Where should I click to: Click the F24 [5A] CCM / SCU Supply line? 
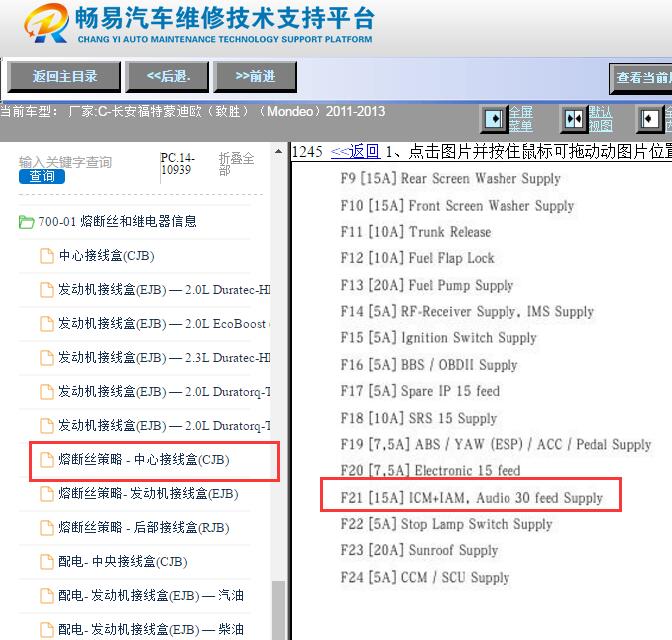pyautogui.click(x=425, y=577)
